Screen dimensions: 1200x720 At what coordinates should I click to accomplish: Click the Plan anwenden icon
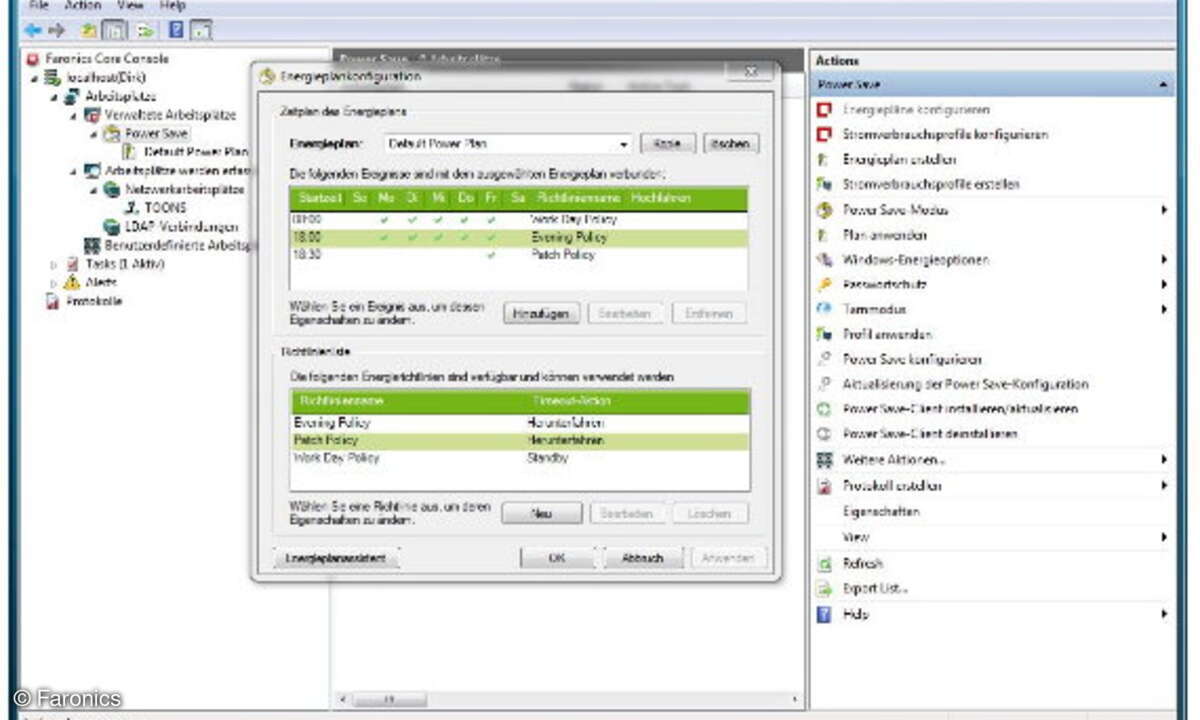point(825,235)
